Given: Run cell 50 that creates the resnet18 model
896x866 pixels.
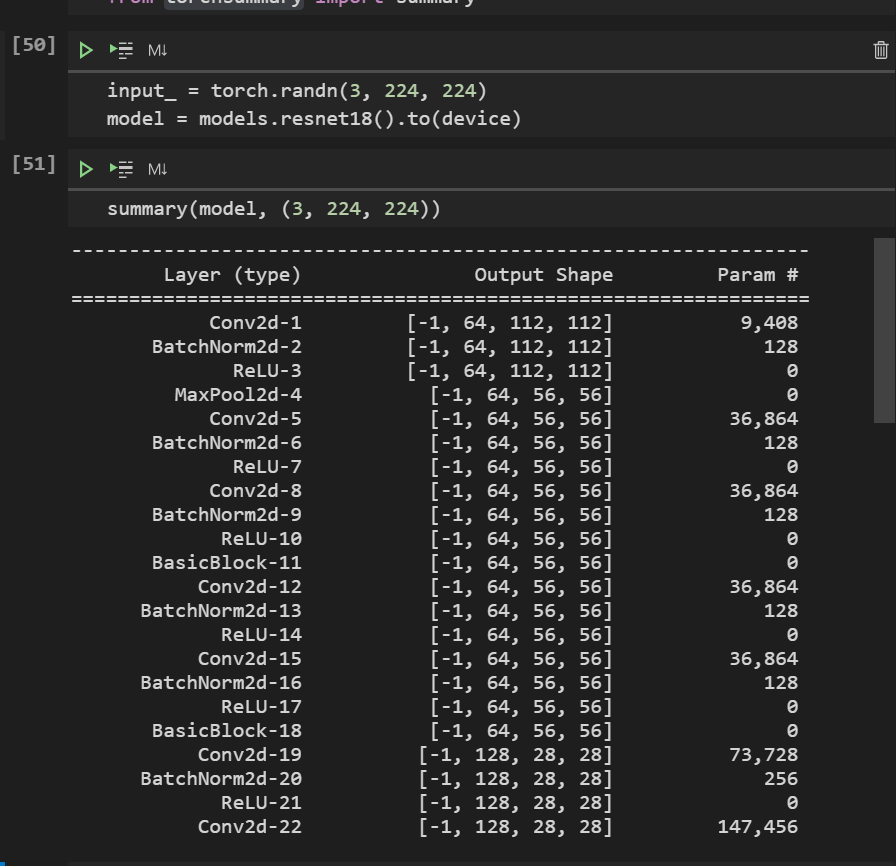Looking at the screenshot, I should 86,50.
